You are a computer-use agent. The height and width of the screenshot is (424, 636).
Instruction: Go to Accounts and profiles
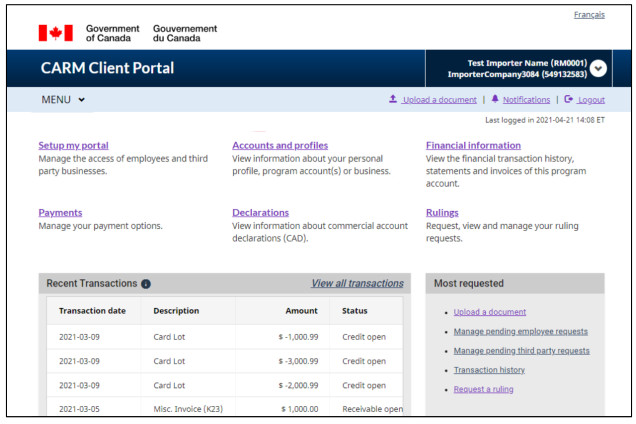[x=279, y=145]
